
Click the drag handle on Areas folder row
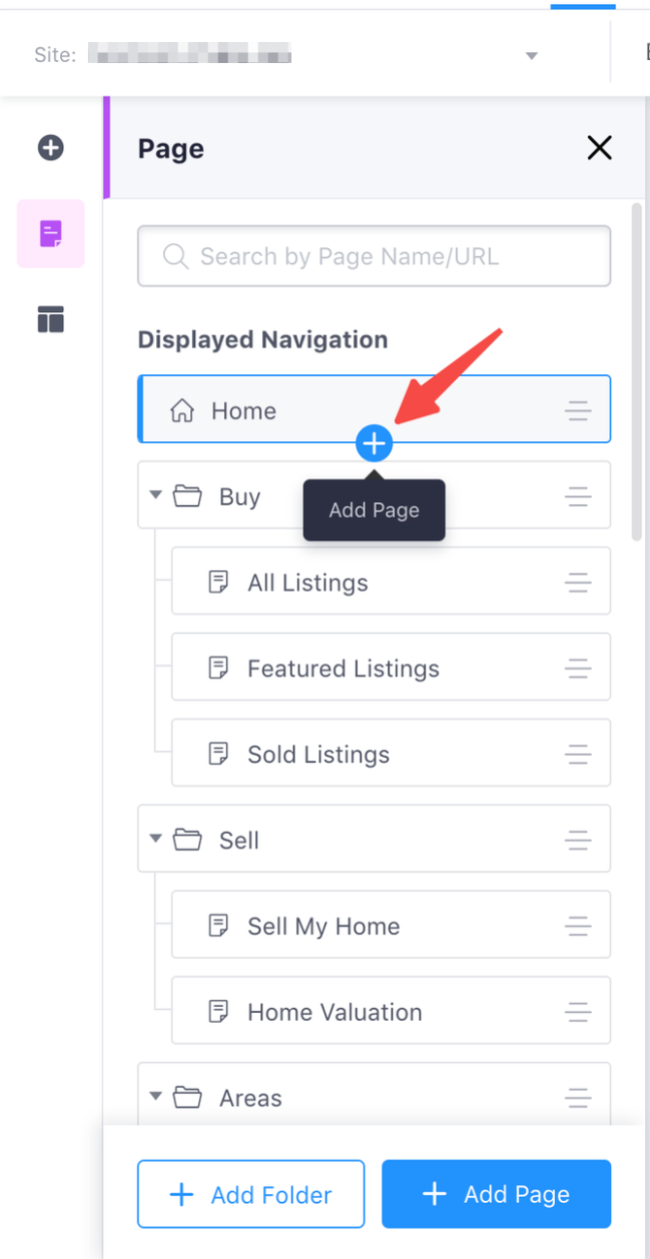click(x=578, y=1098)
